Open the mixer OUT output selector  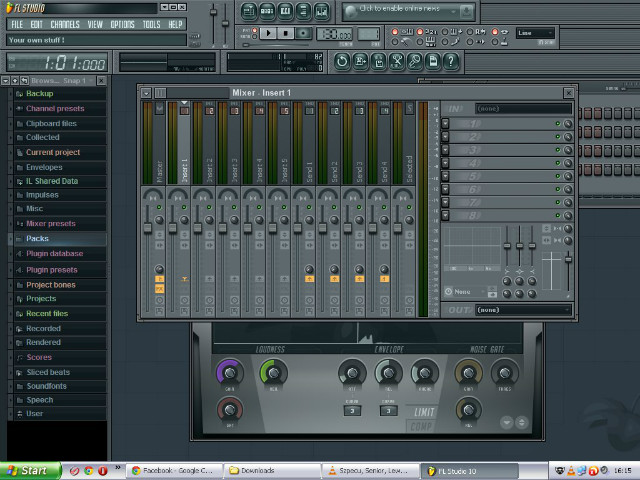pos(524,310)
